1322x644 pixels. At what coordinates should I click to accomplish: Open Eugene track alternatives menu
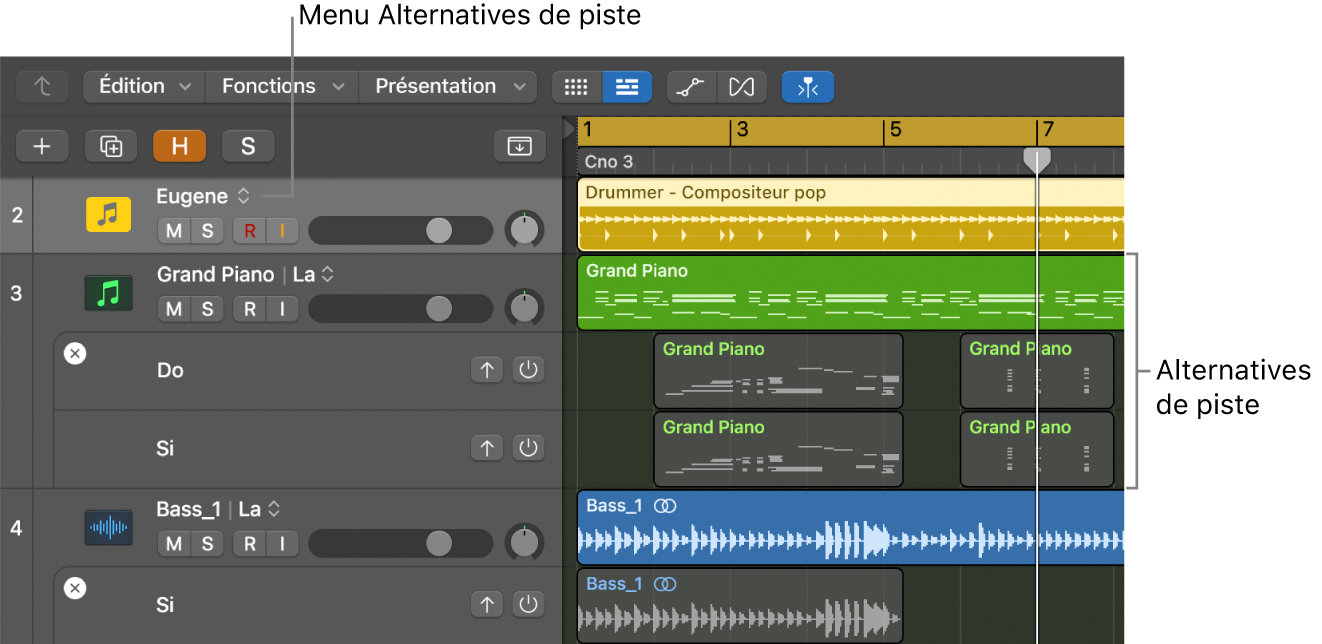coord(243,197)
